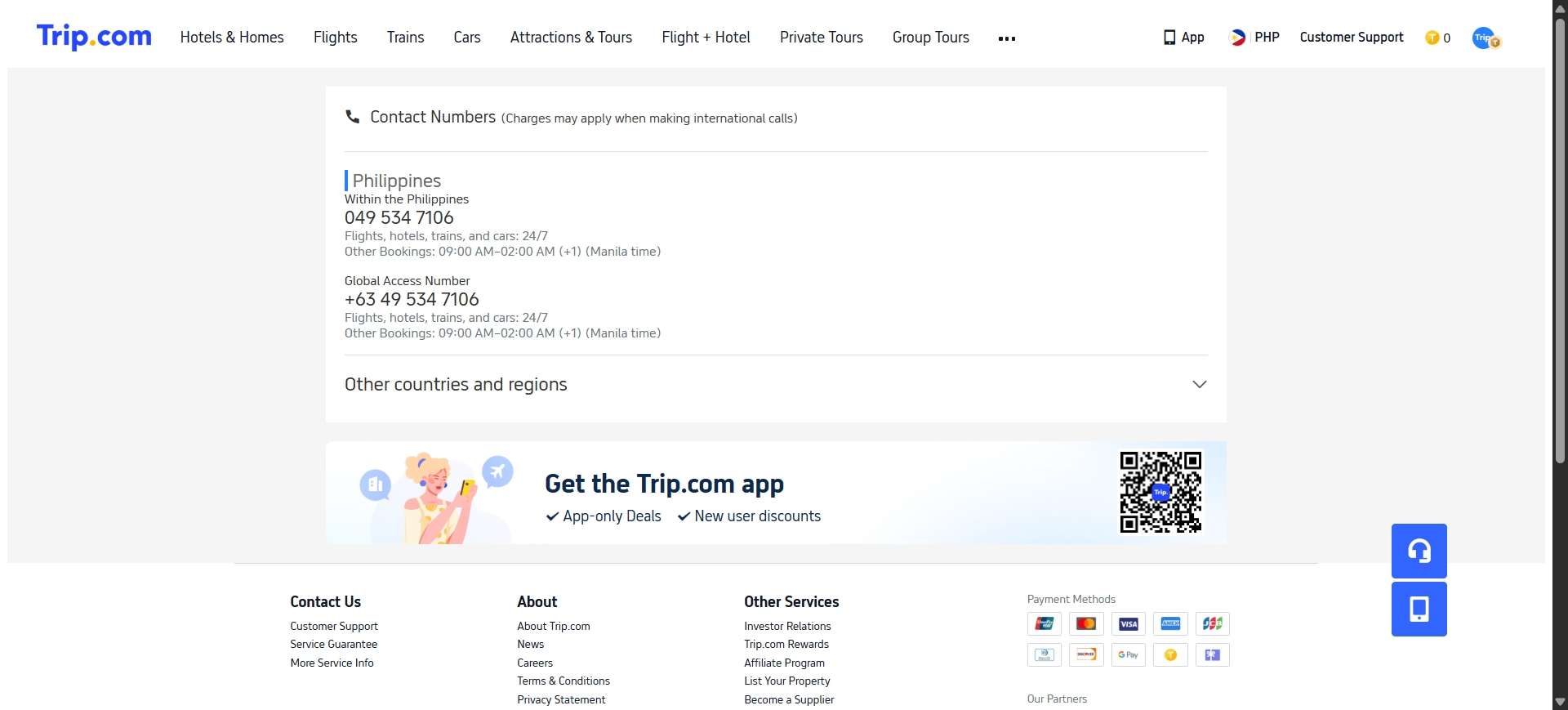Click the Philippines flag language icon
1568x710 pixels.
pos(1237,38)
